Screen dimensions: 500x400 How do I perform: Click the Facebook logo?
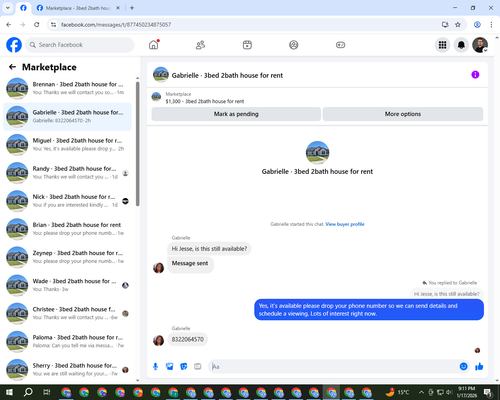pyautogui.click(x=14, y=45)
